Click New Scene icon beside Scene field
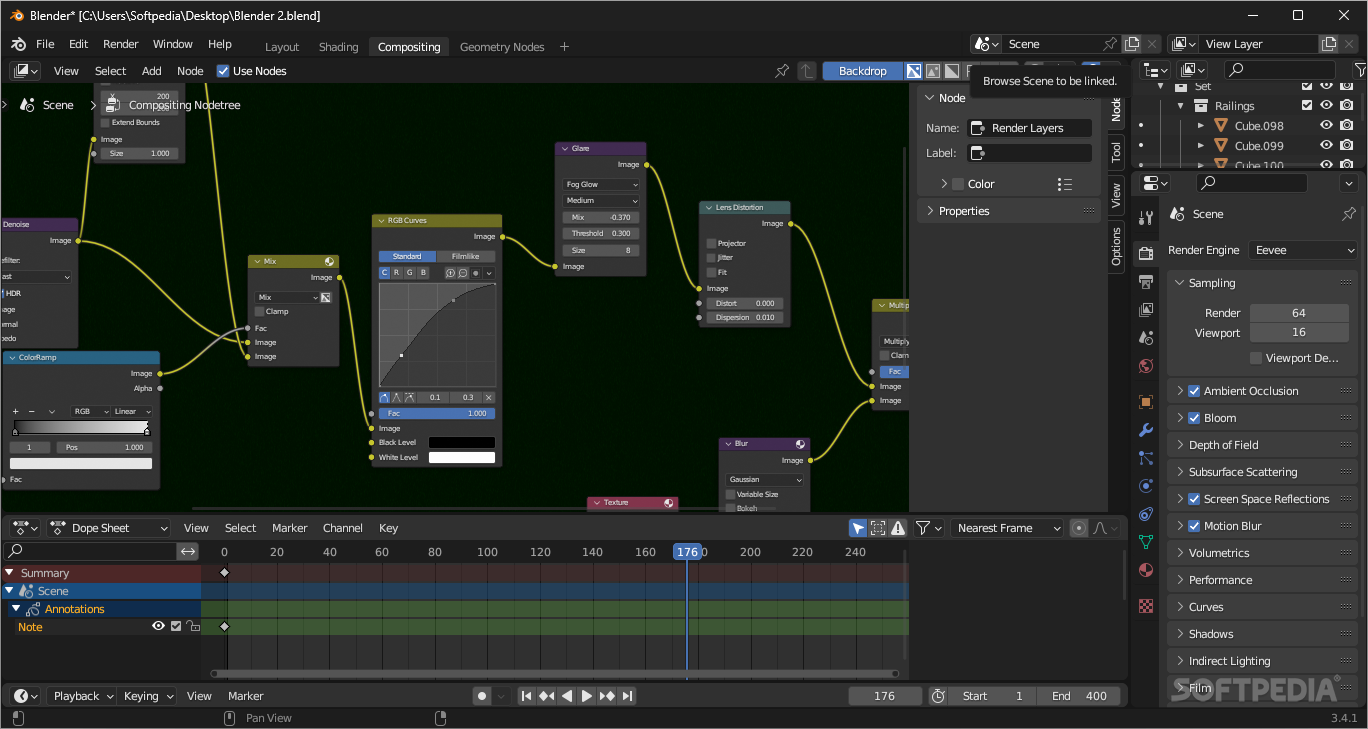The image size is (1368, 729). coord(1132,44)
